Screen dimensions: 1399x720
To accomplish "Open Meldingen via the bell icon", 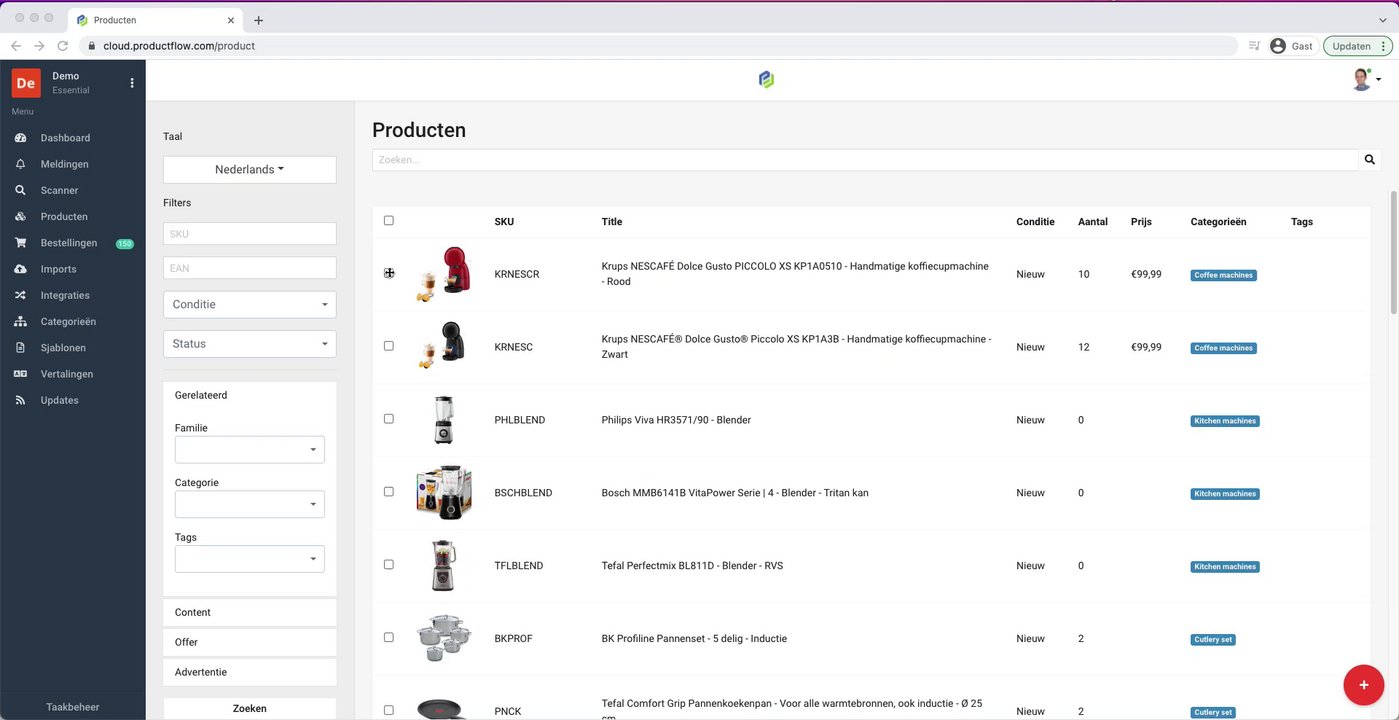I will (20, 164).
